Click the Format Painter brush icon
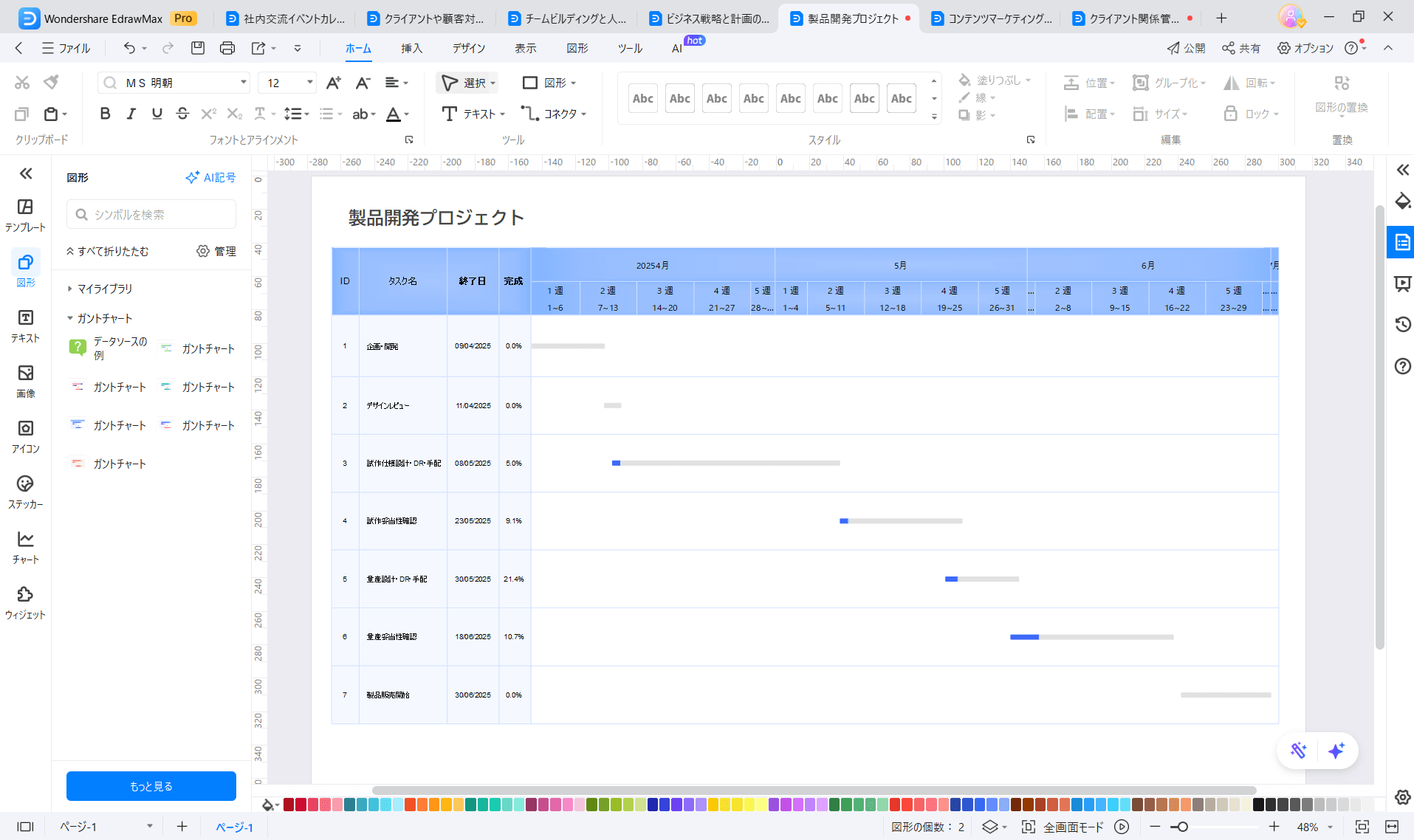The height and width of the screenshot is (840, 1414). click(x=51, y=82)
